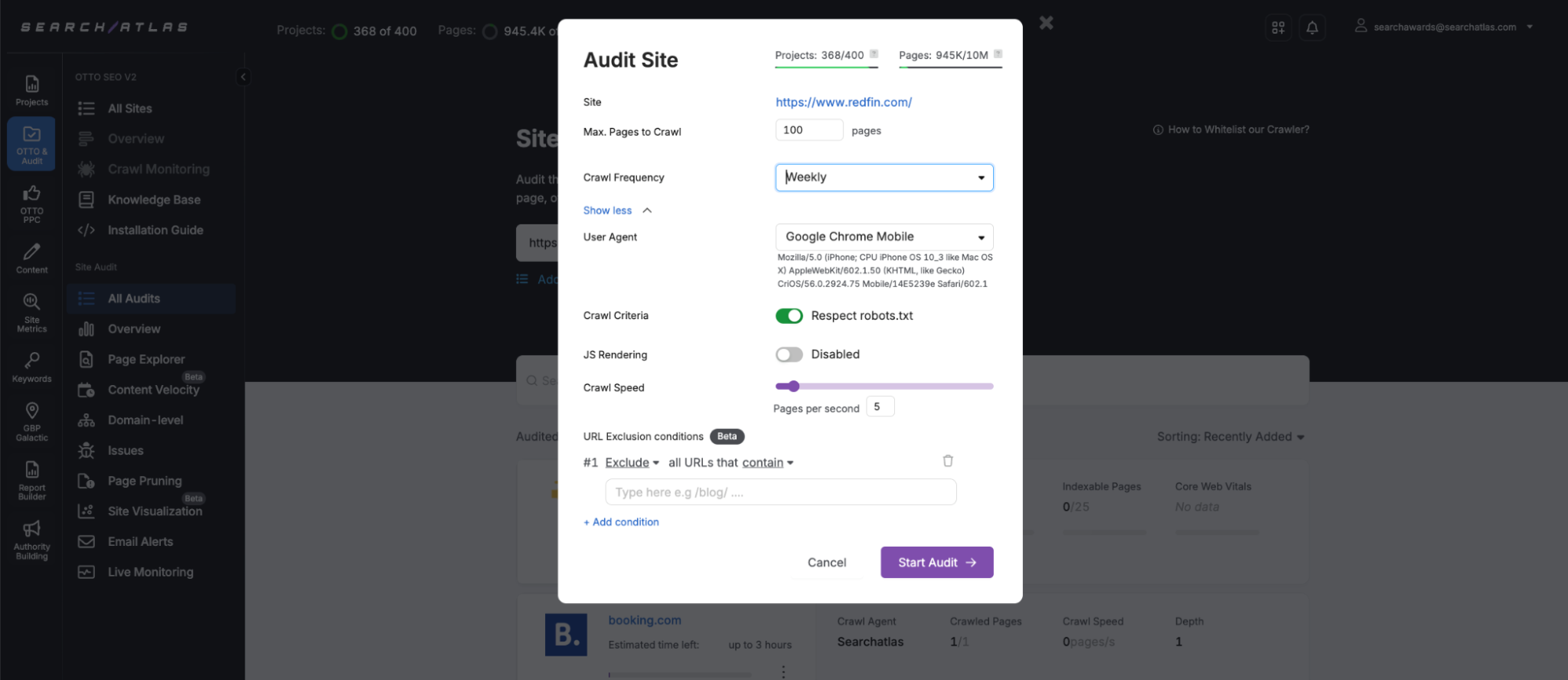Click the info icon beside Projects 368/400
This screenshot has width=1568, height=680.
coord(874,54)
